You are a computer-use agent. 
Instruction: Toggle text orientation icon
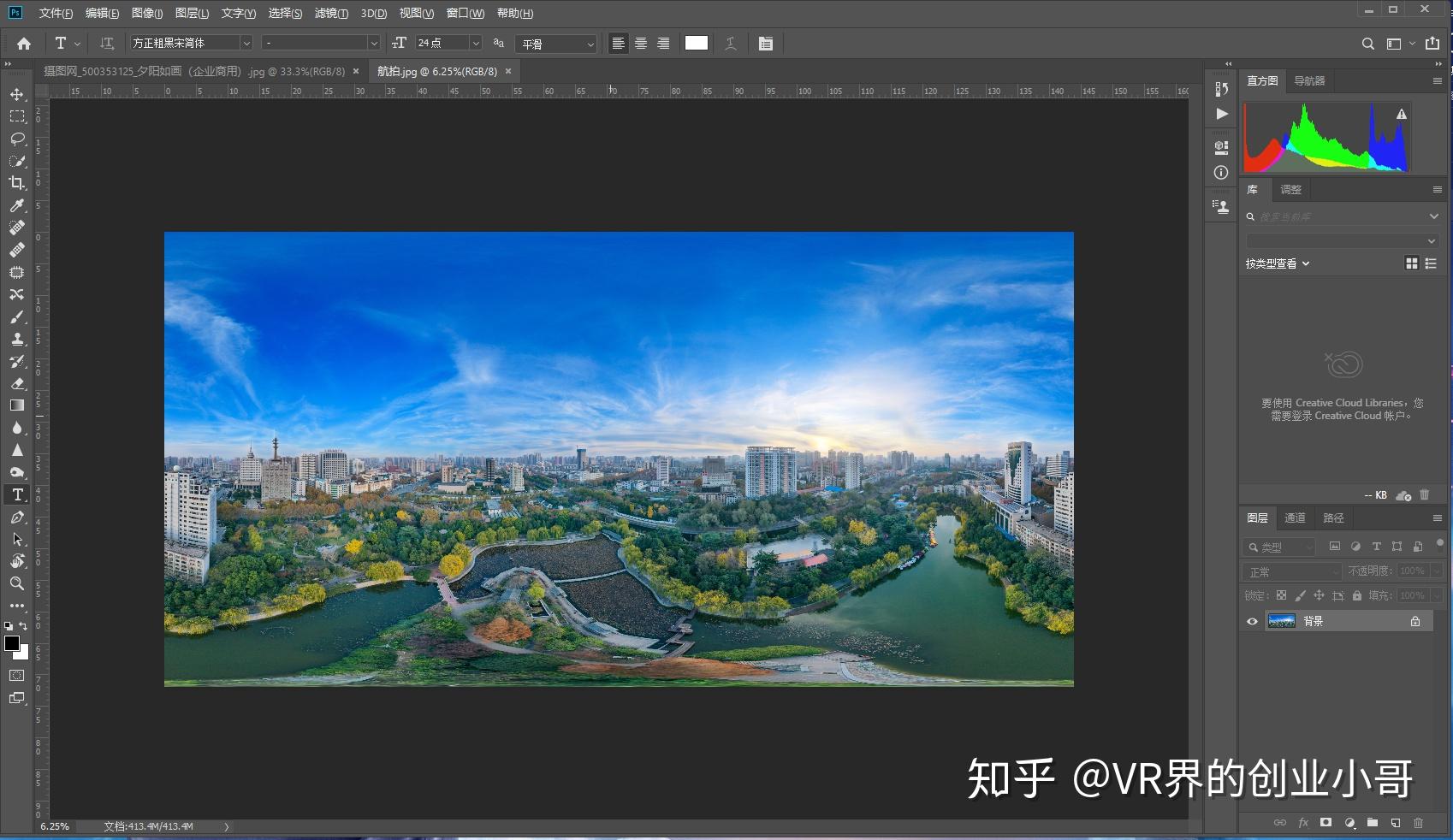[x=107, y=43]
